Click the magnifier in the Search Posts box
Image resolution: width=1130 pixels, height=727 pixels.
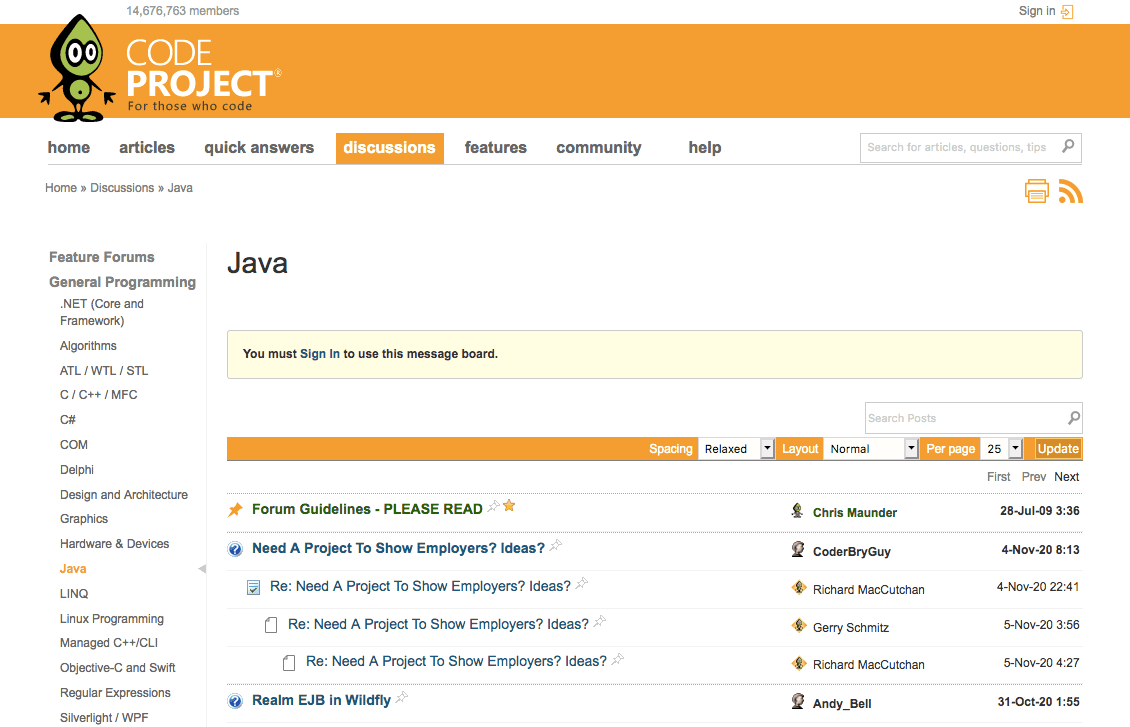[1072, 417]
